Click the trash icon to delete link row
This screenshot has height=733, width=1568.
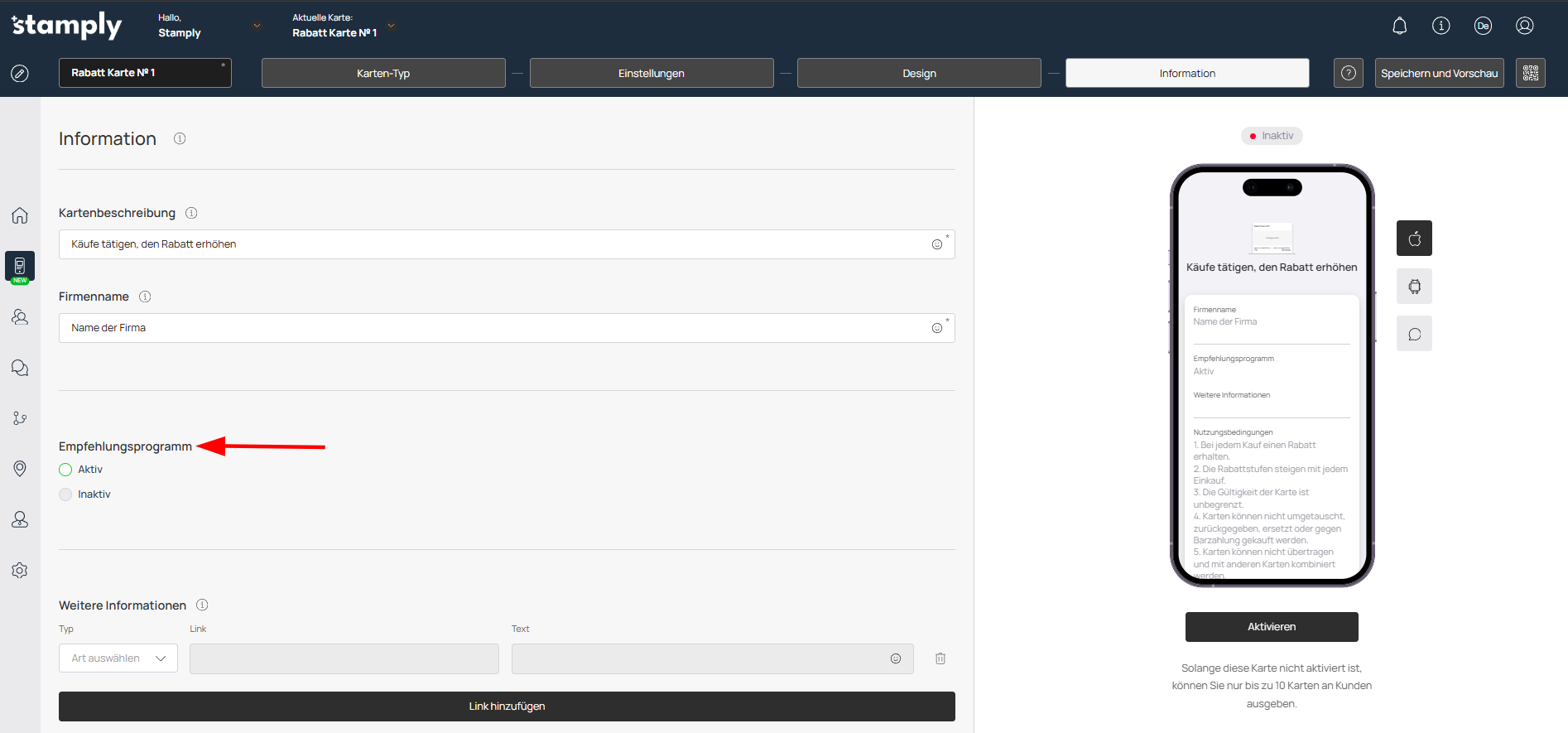tap(940, 658)
